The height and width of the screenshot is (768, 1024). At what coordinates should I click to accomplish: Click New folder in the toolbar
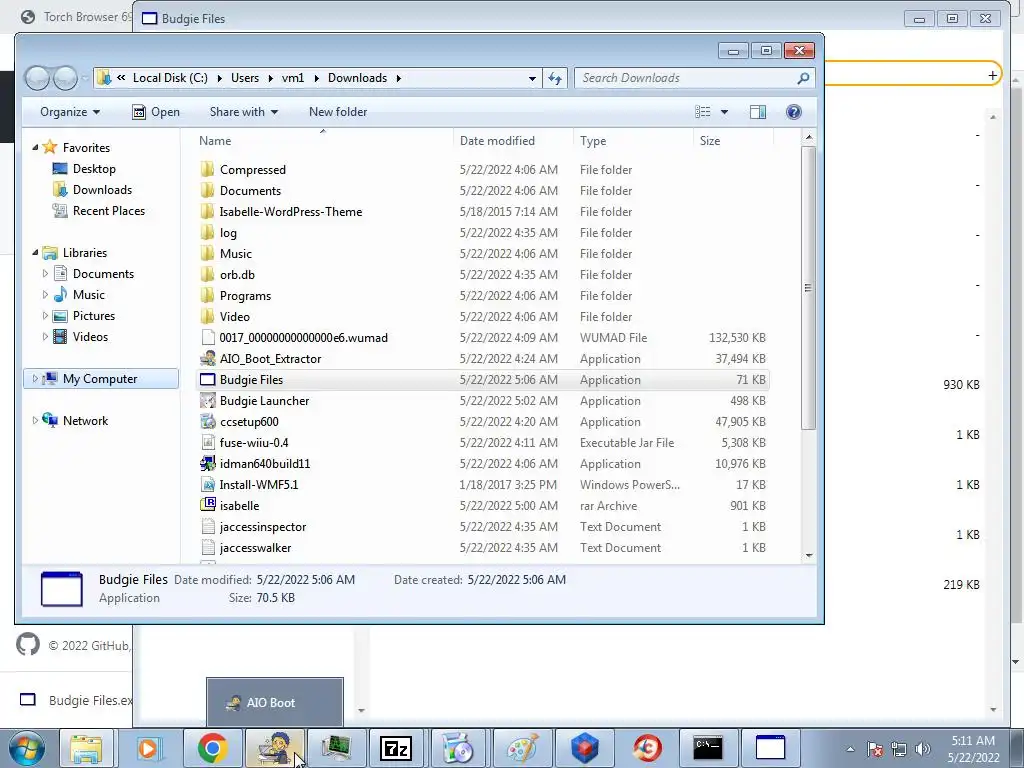[338, 112]
